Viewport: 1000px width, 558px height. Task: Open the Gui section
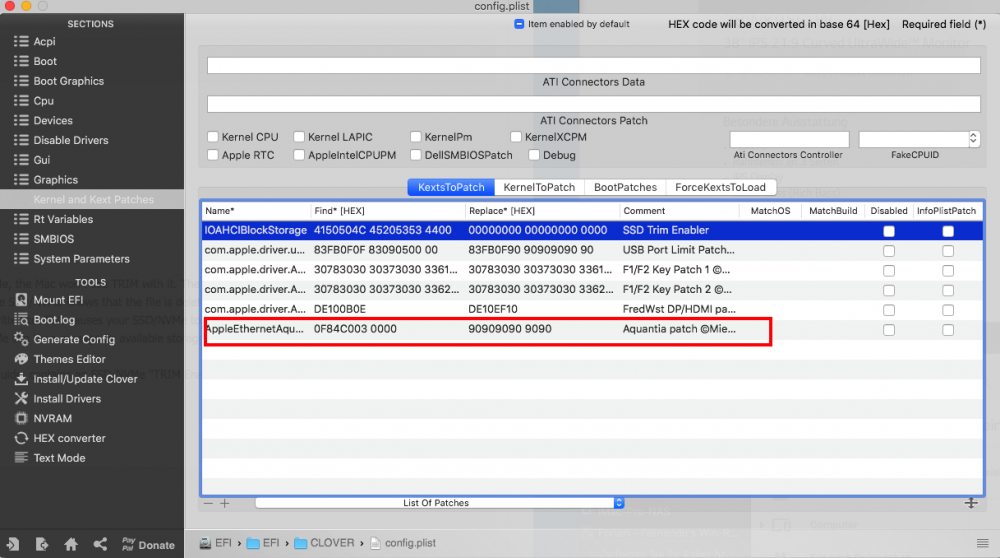pyautogui.click(x=41, y=160)
